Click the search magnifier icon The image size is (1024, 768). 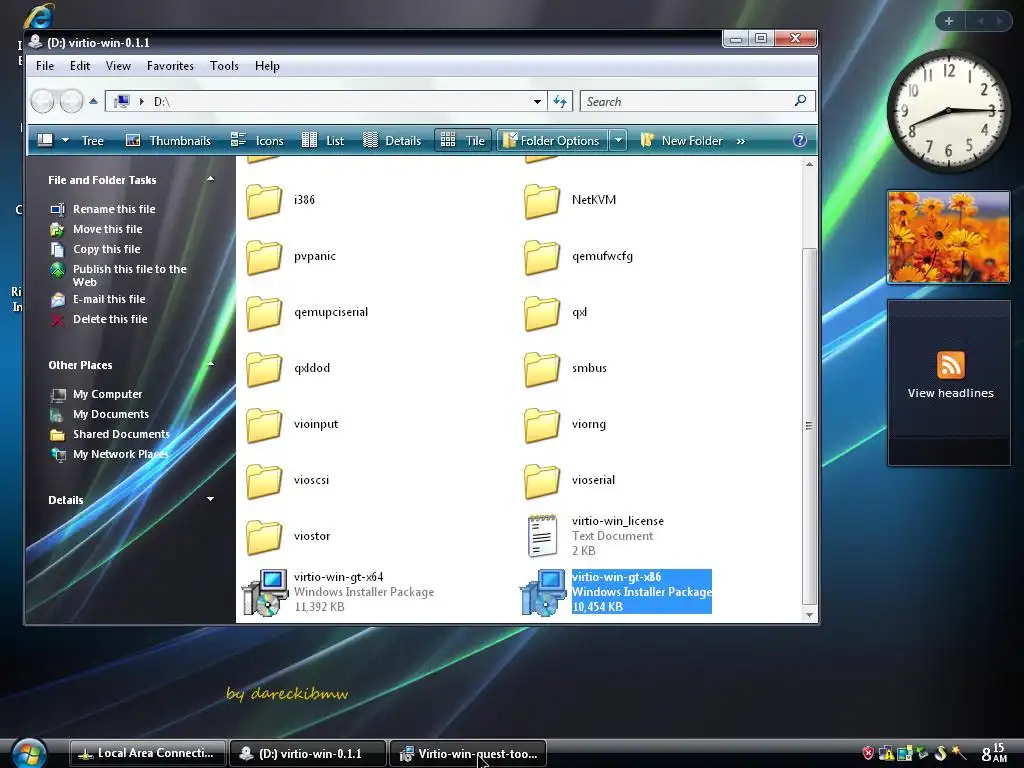[x=801, y=101]
